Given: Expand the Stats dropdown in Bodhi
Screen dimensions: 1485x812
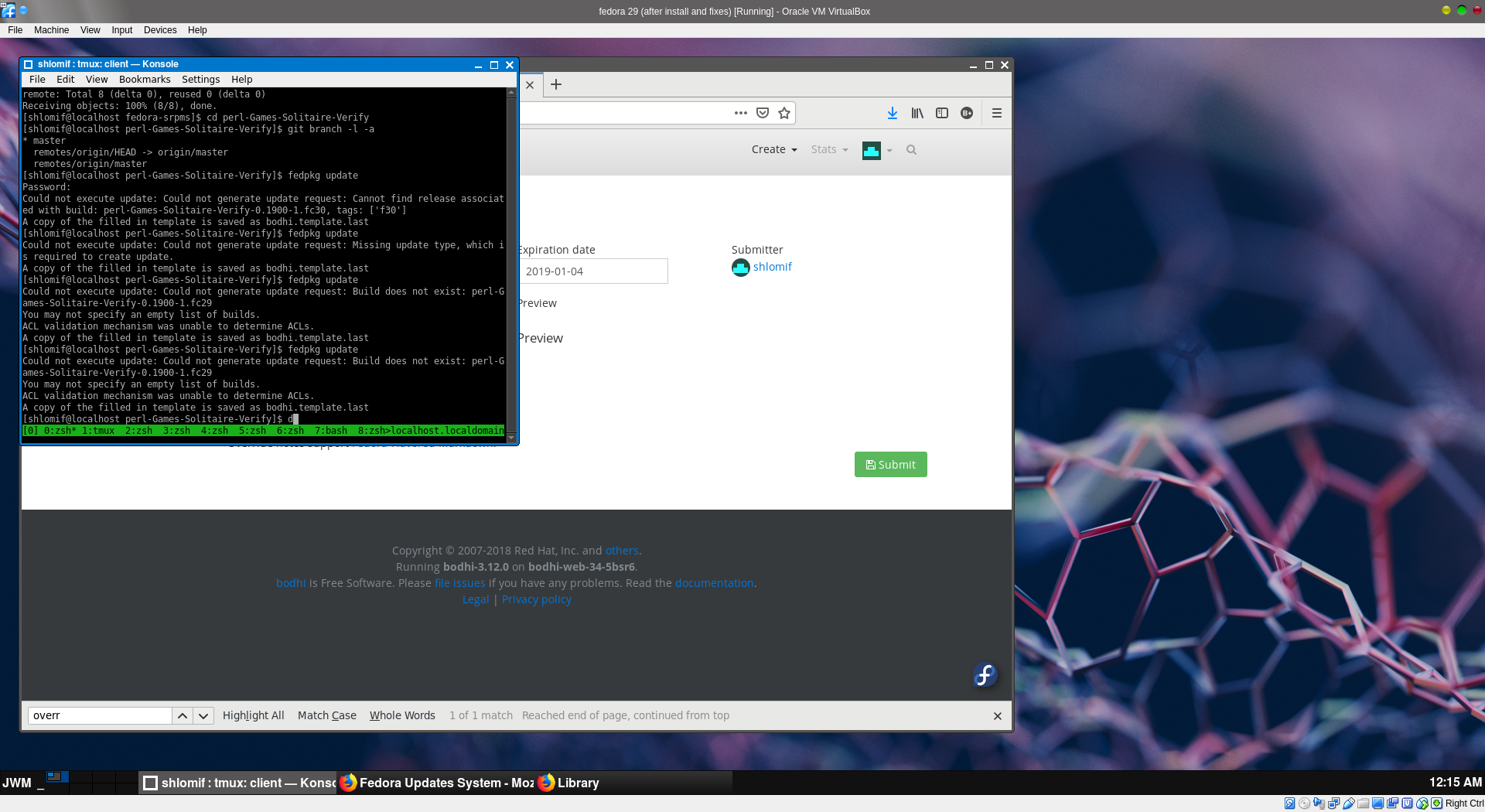Looking at the screenshot, I should (x=829, y=150).
